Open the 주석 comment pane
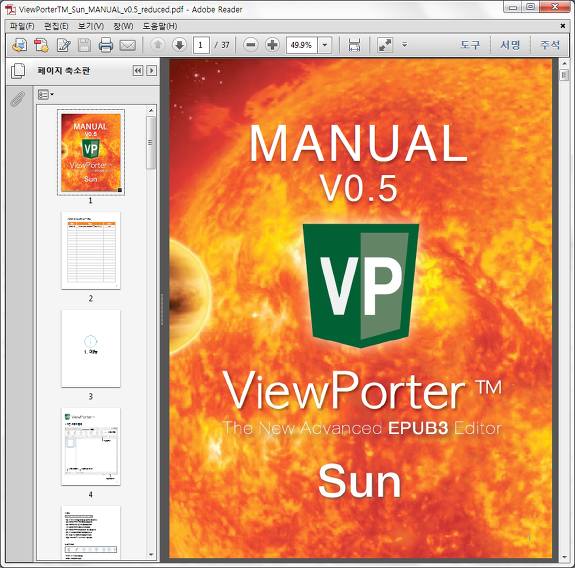The width and height of the screenshot is (575, 568). pyautogui.click(x=550, y=45)
